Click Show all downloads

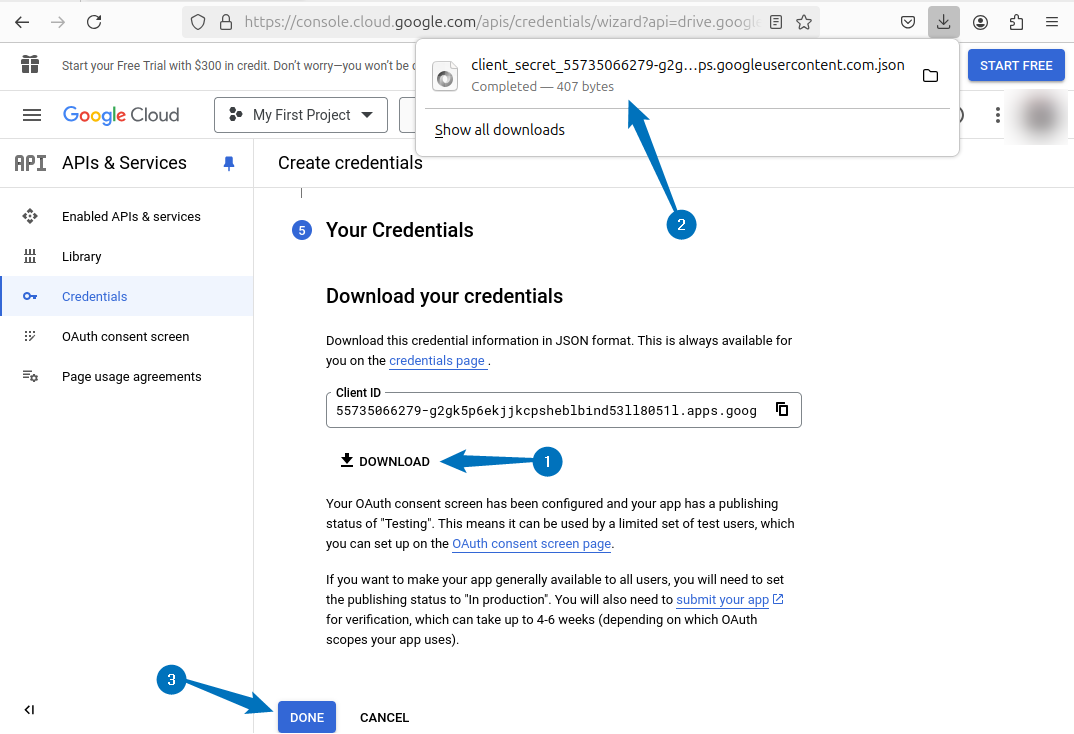(x=499, y=129)
